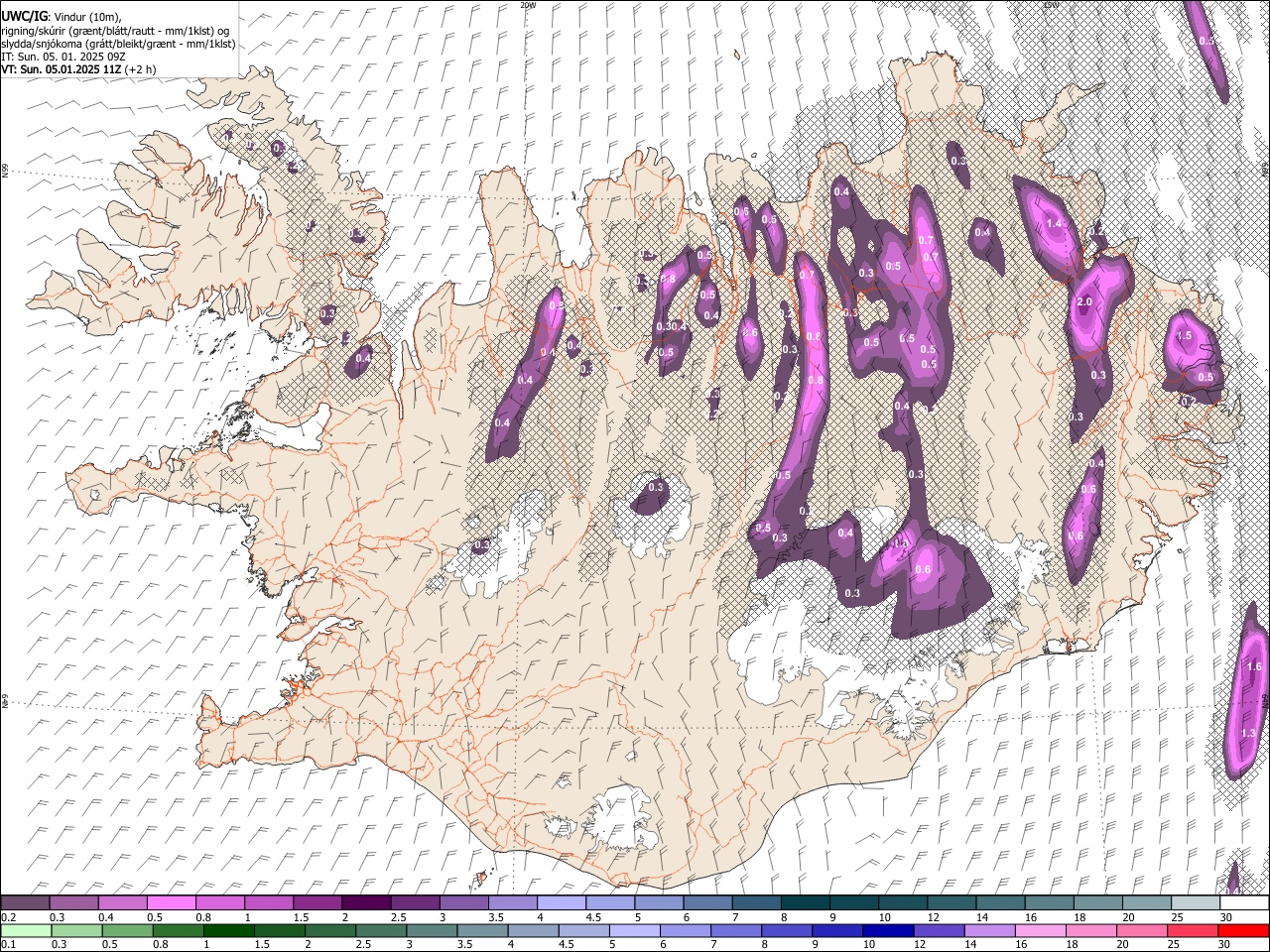Pick the snow legend swatch between 1.5 and 2
Viewport: 1270px width, 952px height.
[317, 903]
